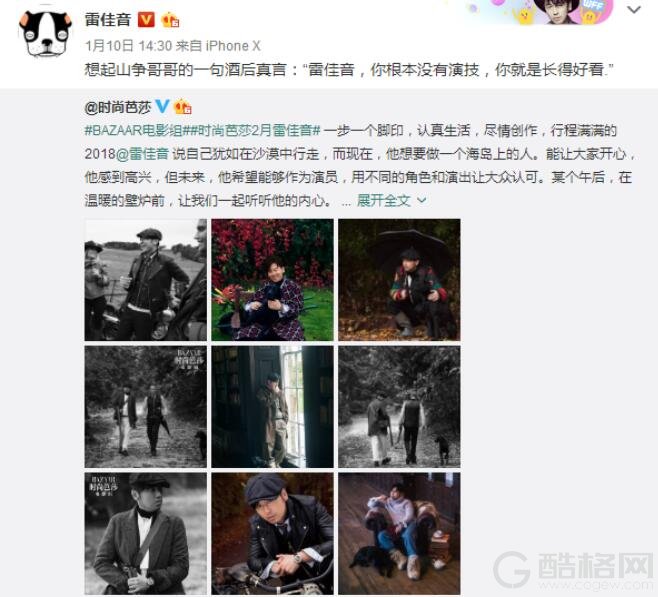Open the post options chevron at top right
This screenshot has width=658, height=597.
click(x=634, y=9)
